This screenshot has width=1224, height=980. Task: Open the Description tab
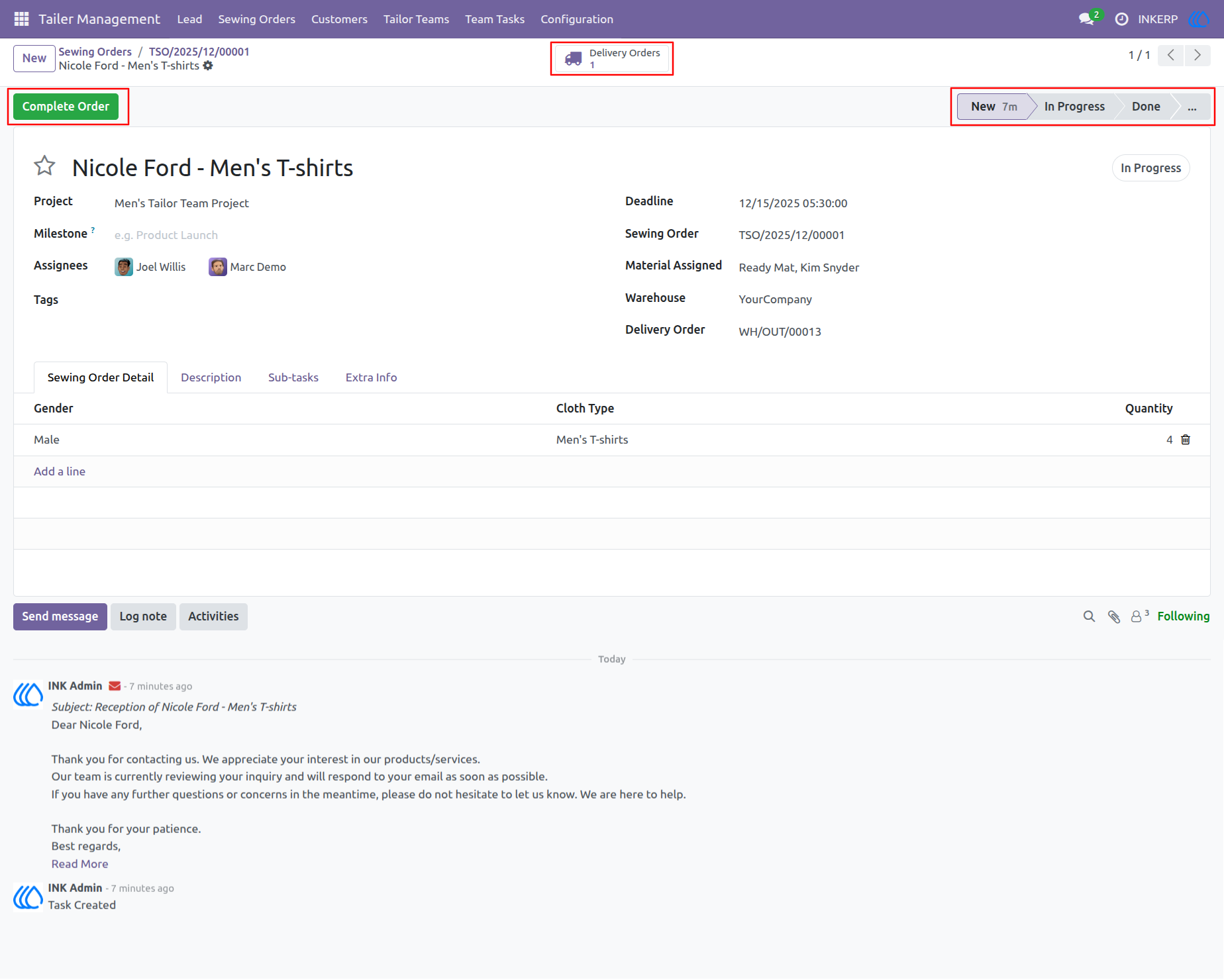point(211,377)
